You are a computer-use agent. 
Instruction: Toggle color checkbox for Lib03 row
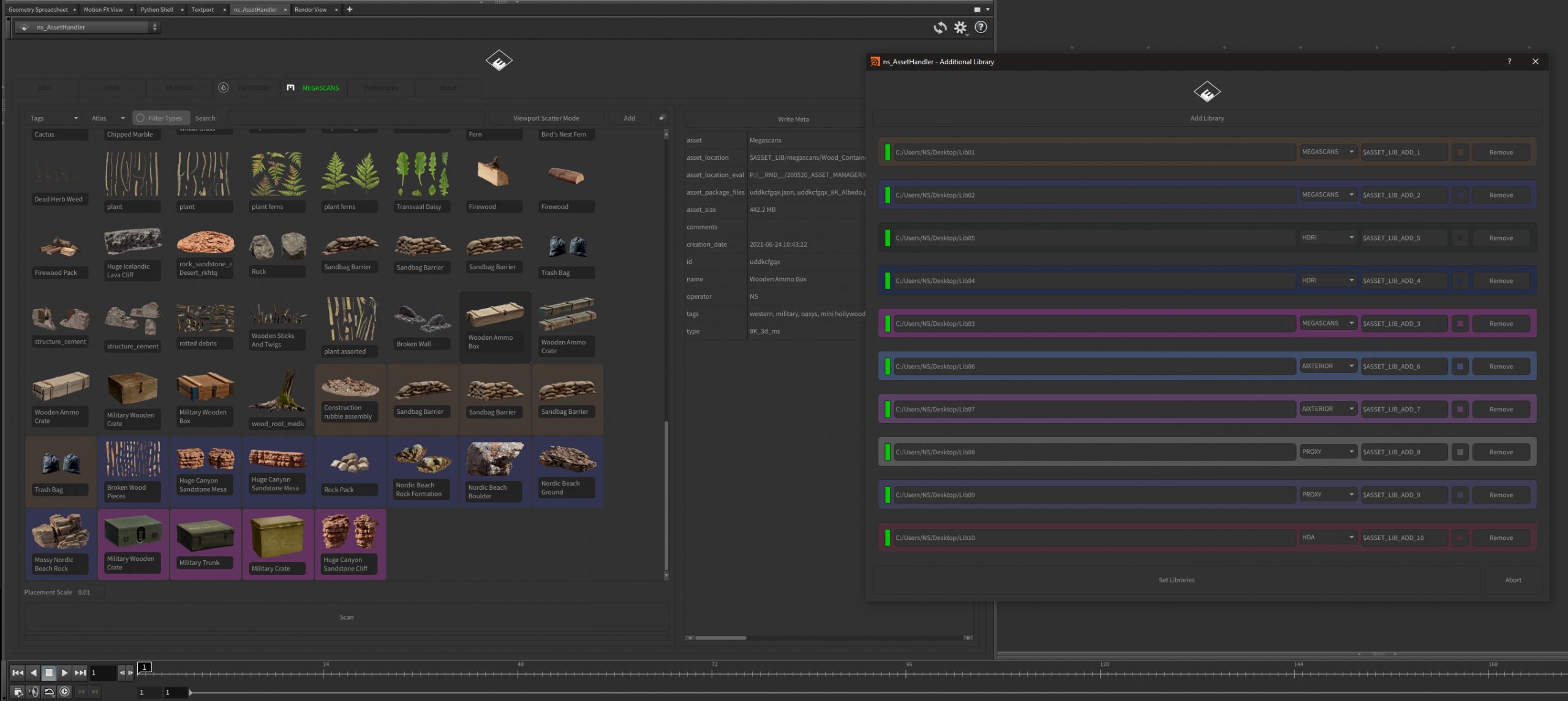1460,324
